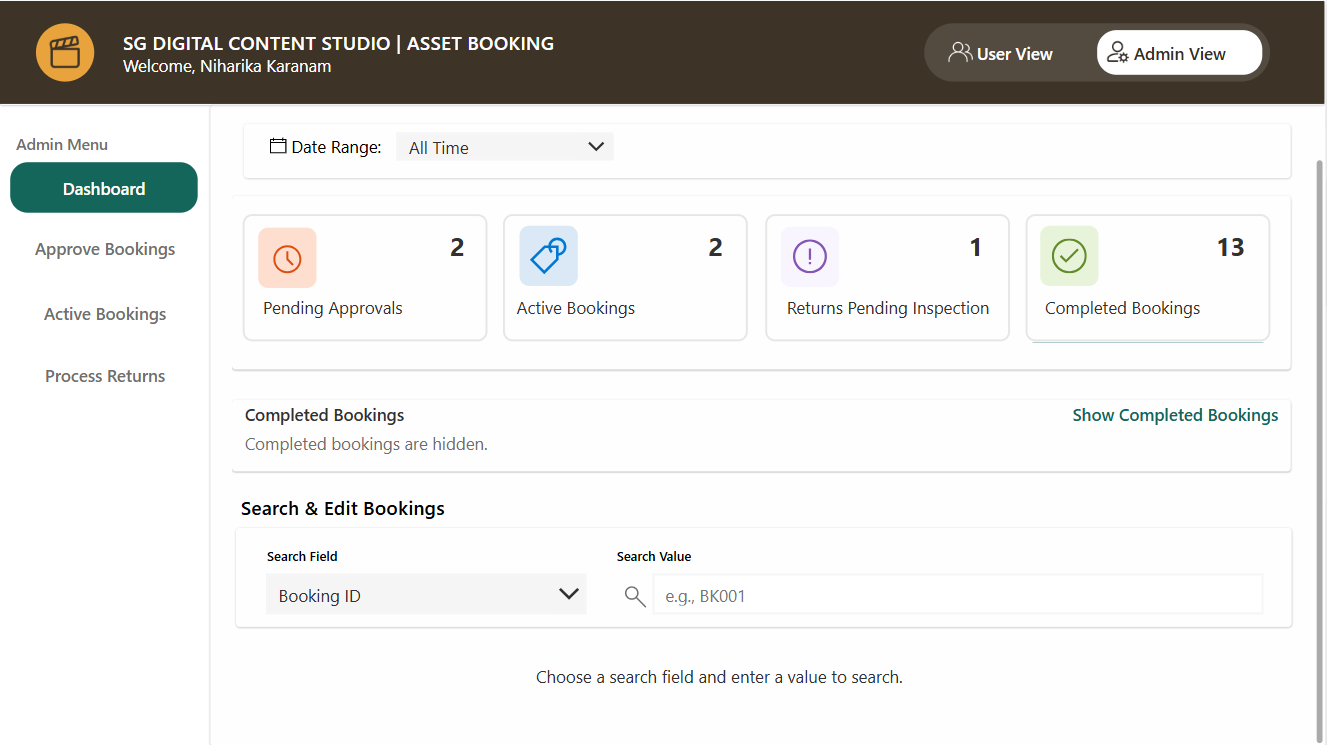Open the Pending Approvals card
Viewport: 1327px width, 745px height.
coord(365,278)
